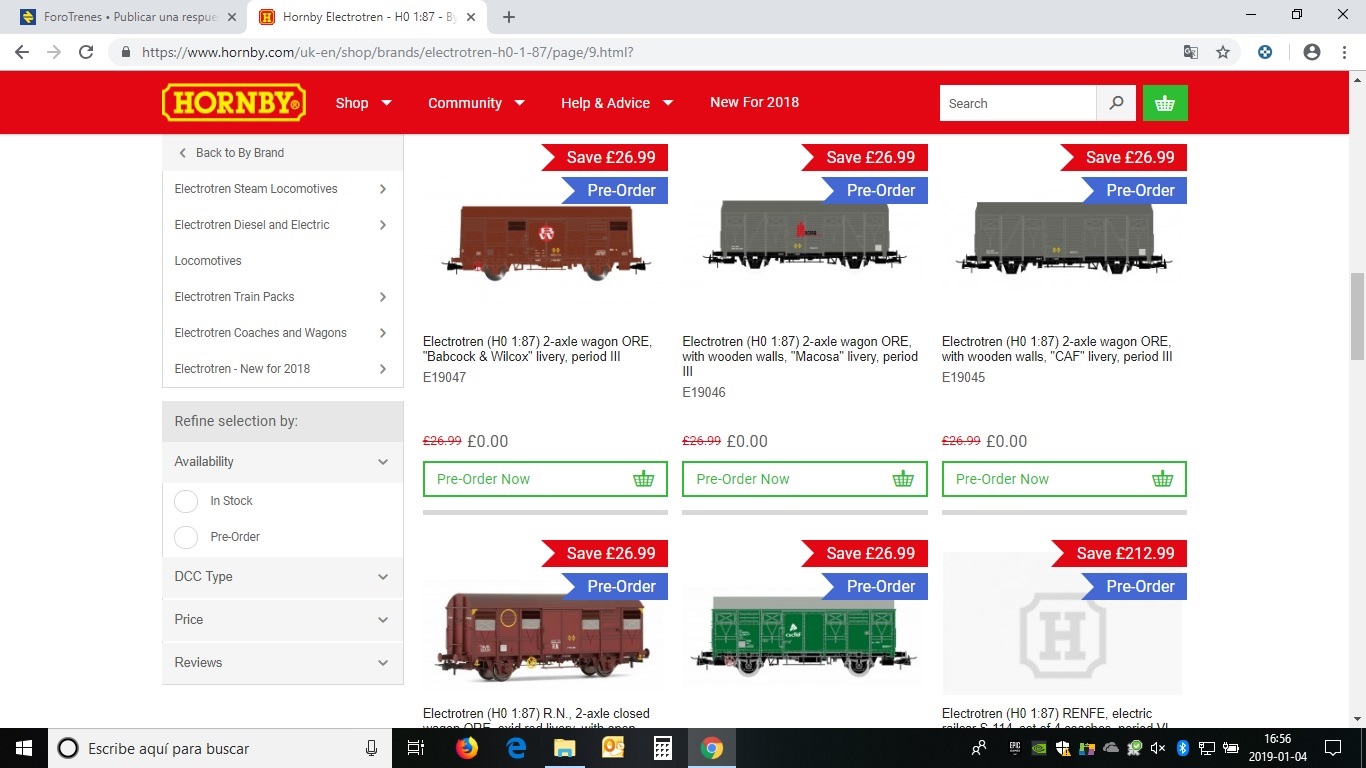Expand Electrotren Steam Locomotives category
The image size is (1366, 768).
[x=282, y=189]
